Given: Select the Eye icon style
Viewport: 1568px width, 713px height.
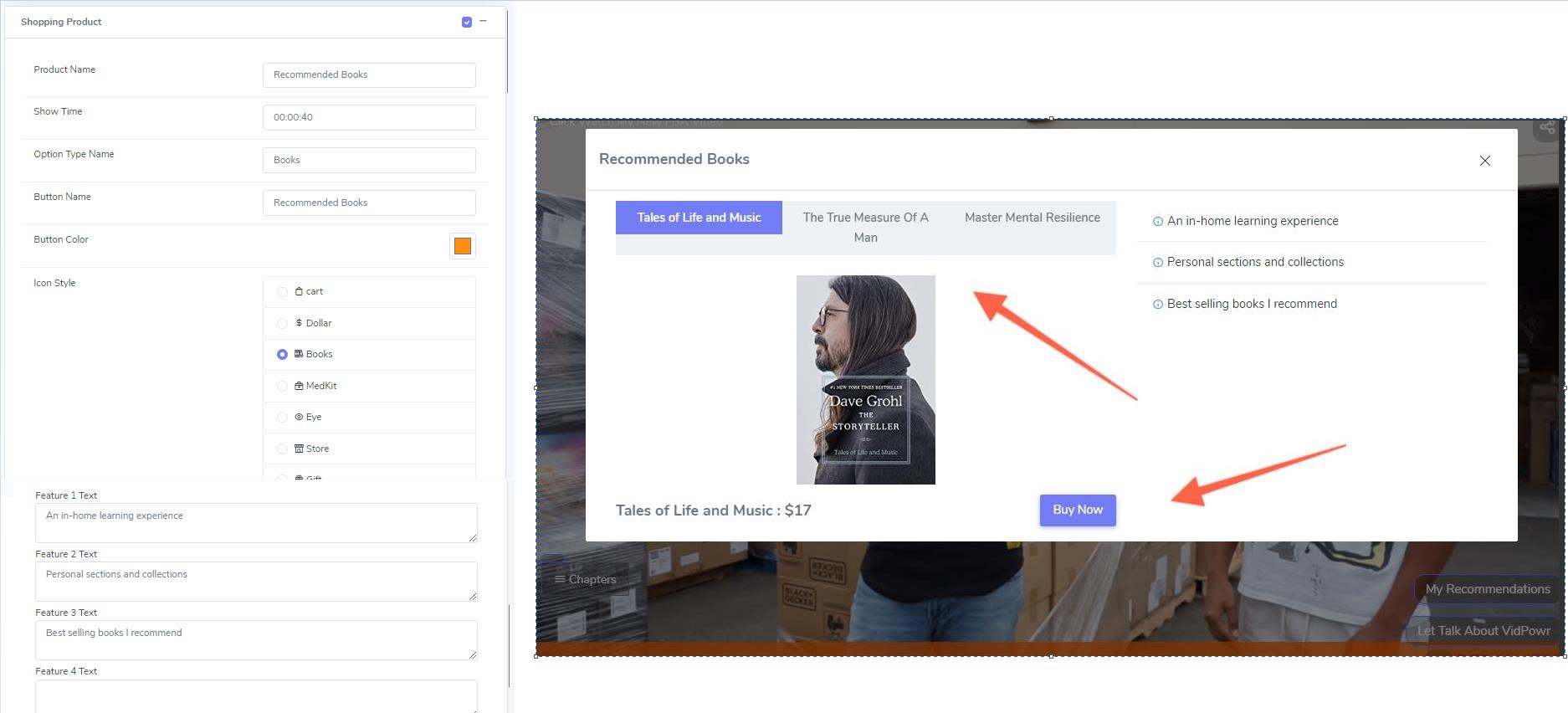Looking at the screenshot, I should (282, 417).
